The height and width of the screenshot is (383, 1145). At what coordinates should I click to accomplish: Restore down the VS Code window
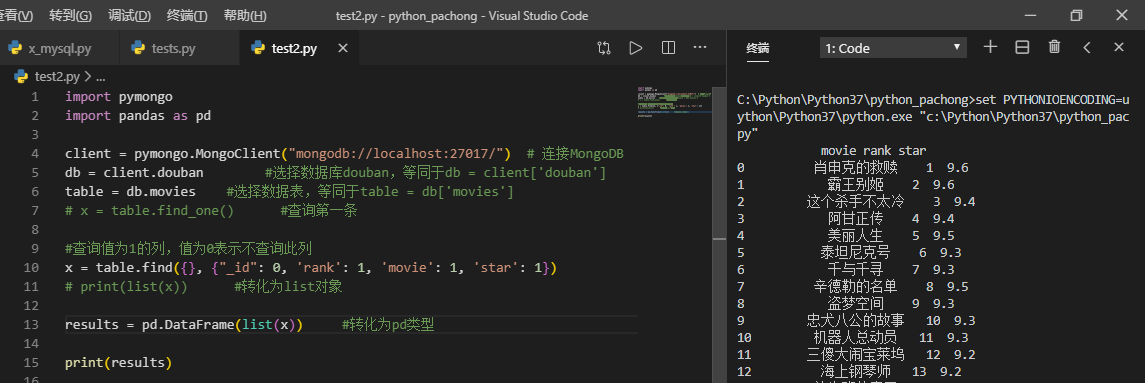click(x=1076, y=15)
